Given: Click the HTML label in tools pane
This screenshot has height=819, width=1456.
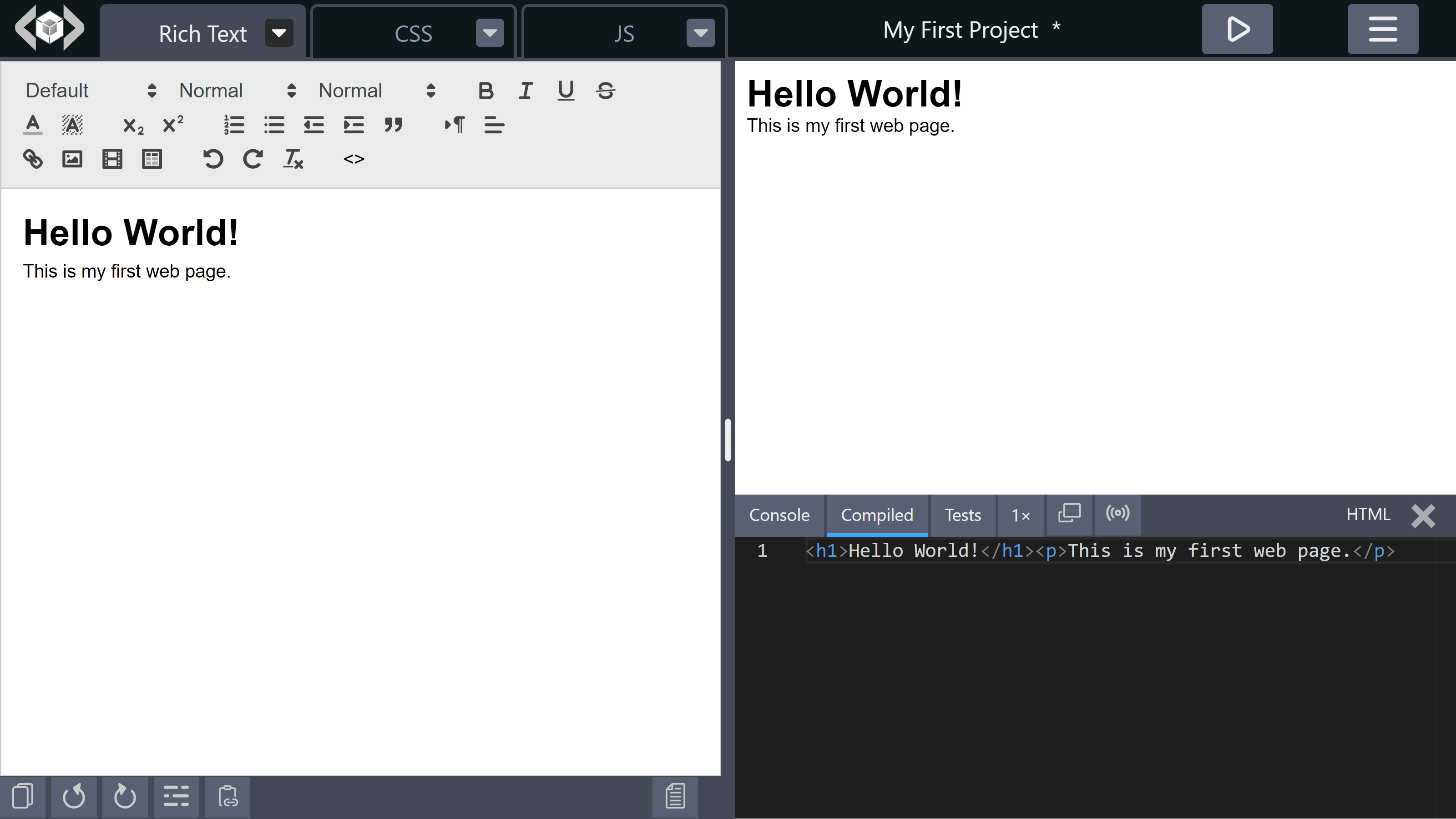Looking at the screenshot, I should click(1368, 514).
